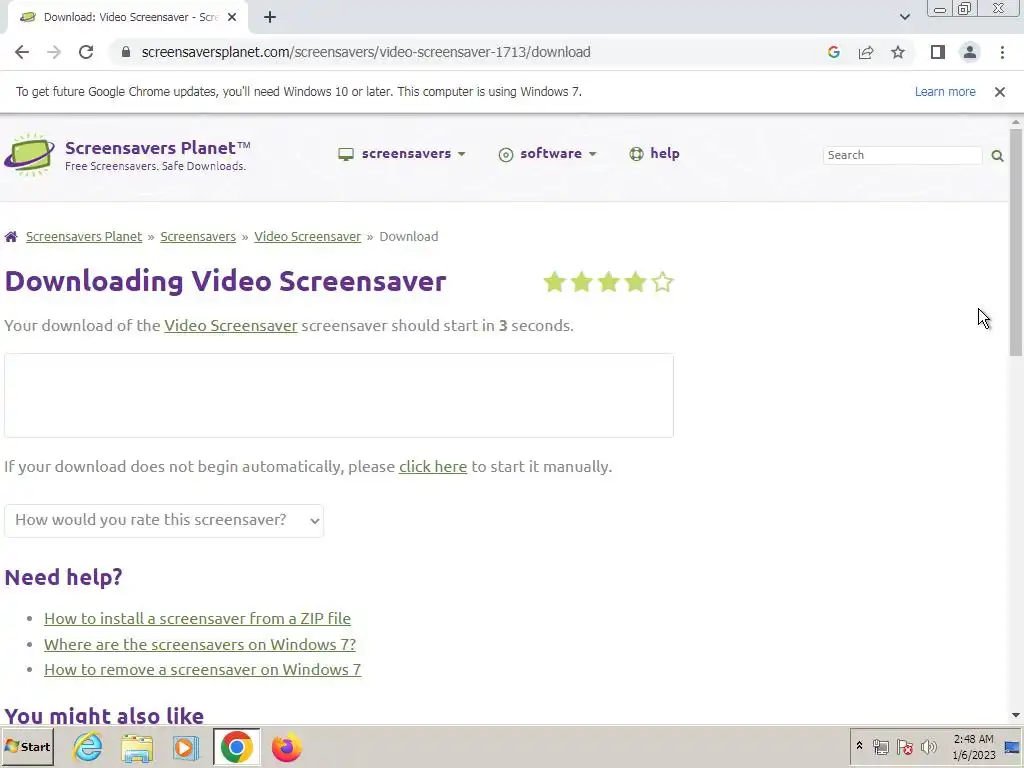The height and width of the screenshot is (768, 1024).
Task: Open 'How to install a screensaver from a ZIP file'
Action: (197, 618)
